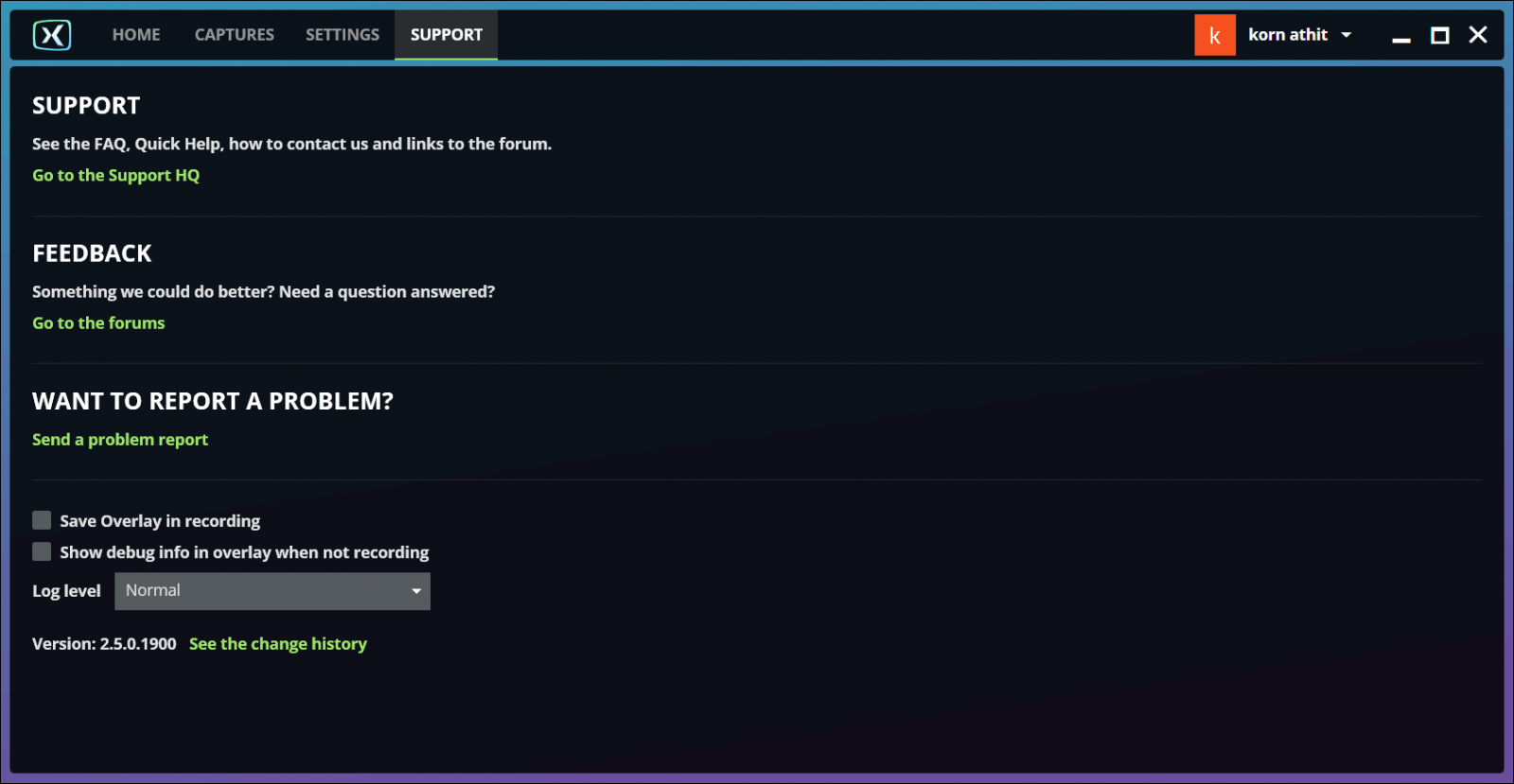Go to the Support HQ link

[115, 175]
